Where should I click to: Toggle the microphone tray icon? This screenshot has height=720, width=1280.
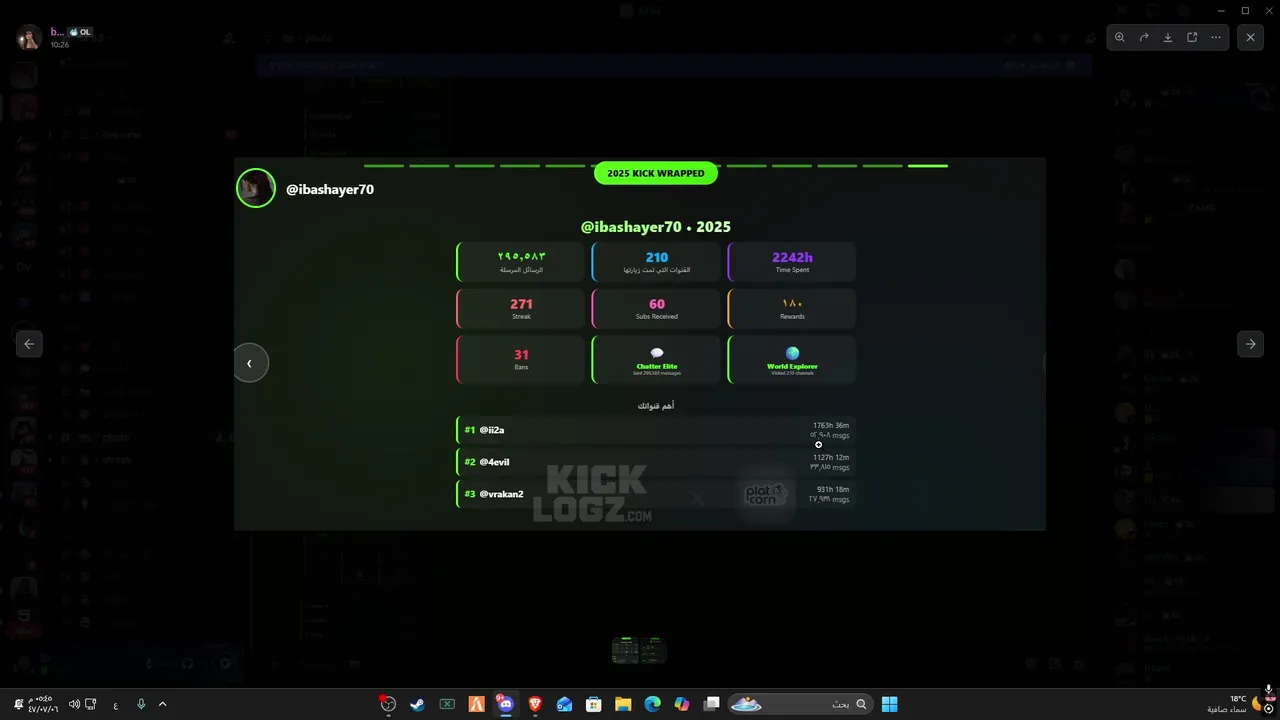pos(141,704)
